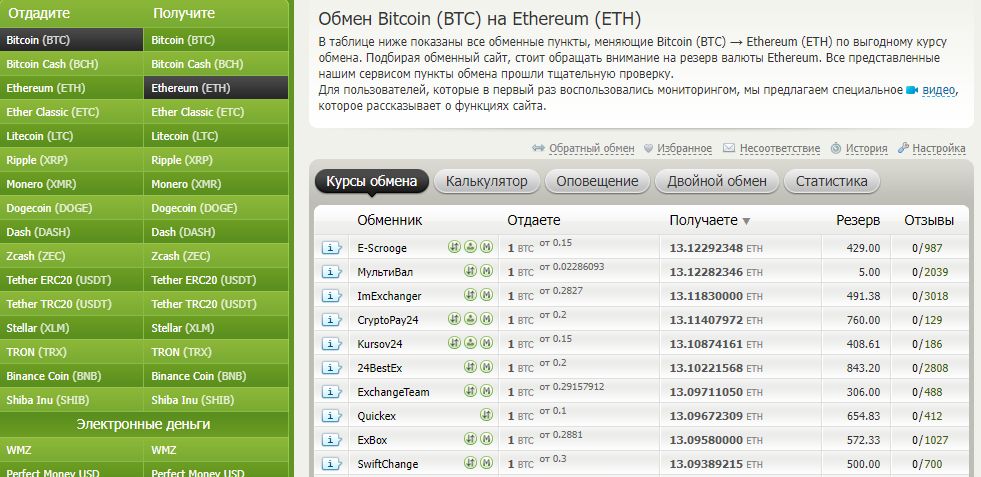This screenshot has height=477, width=981.
Task: Click the M badge in Kursov24 row
Action: (x=486, y=343)
